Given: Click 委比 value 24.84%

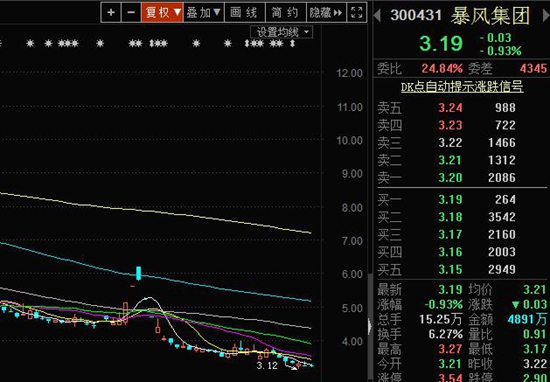Looking at the screenshot, I should click(x=442, y=68).
